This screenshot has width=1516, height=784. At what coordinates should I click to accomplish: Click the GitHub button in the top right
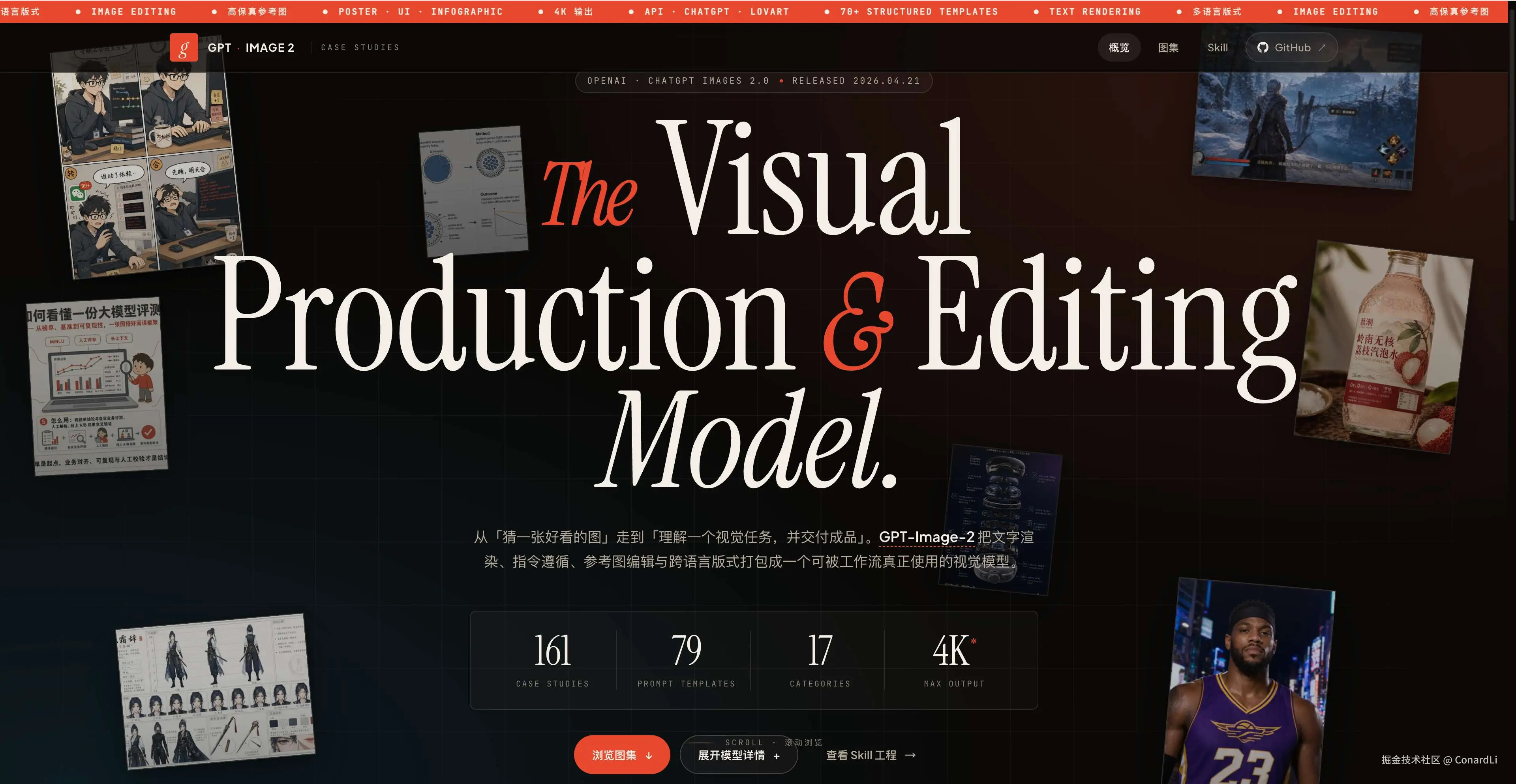click(x=1291, y=48)
